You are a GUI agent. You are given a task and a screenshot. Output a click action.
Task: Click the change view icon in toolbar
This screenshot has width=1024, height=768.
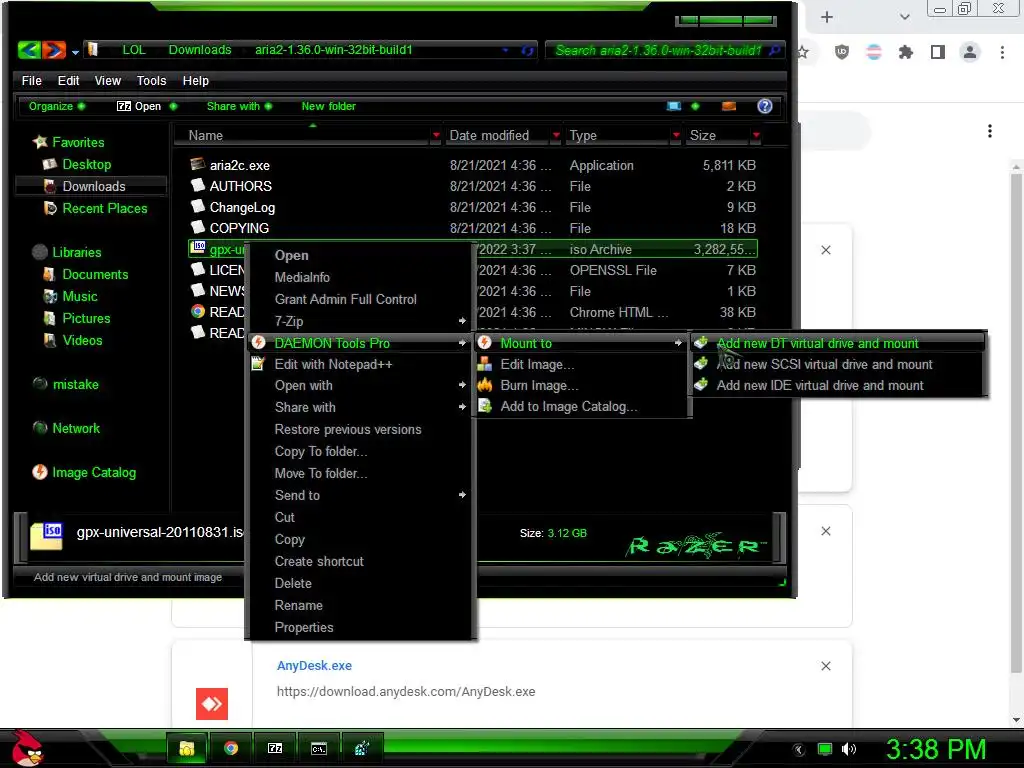point(674,106)
